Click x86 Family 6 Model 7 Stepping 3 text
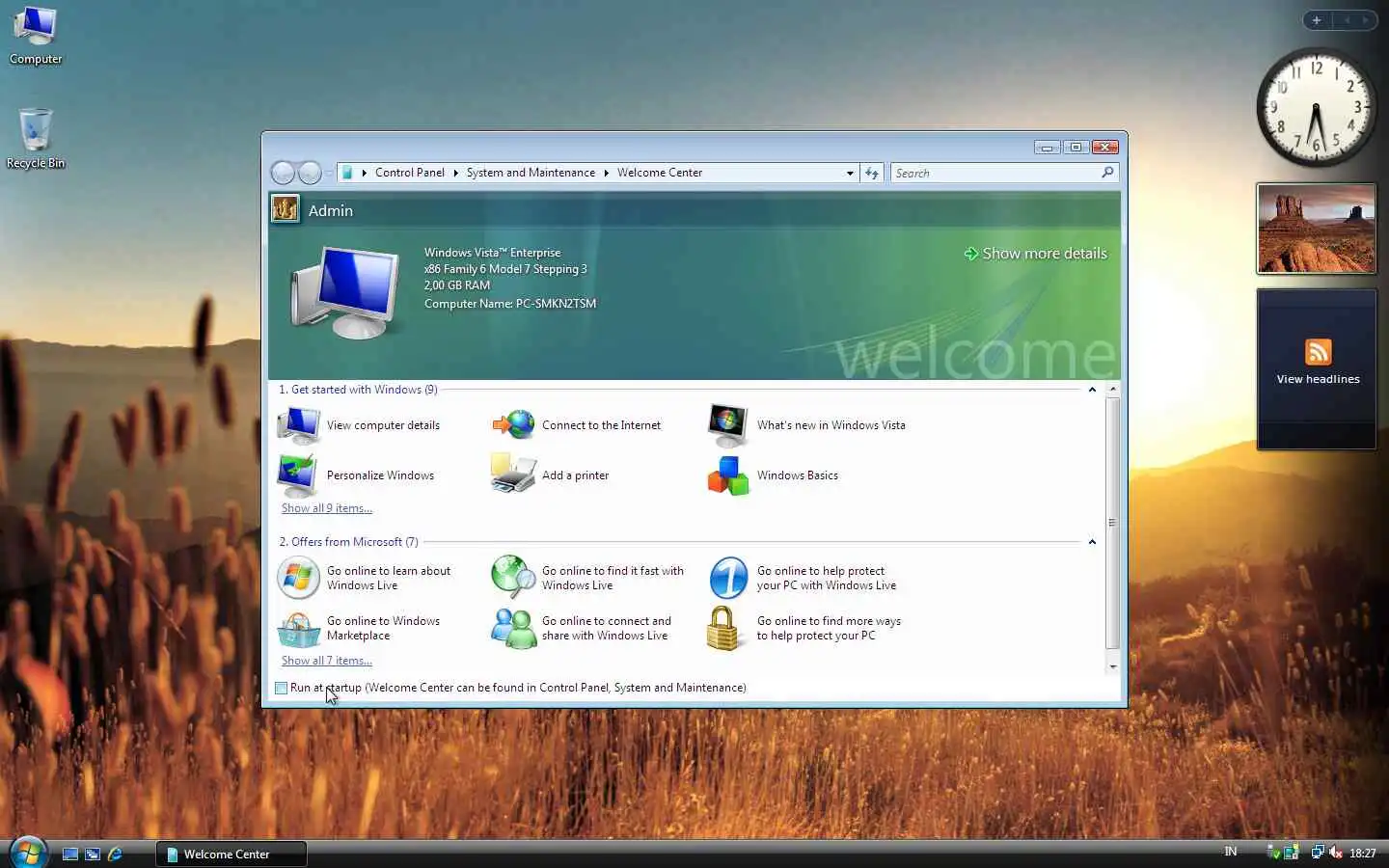The image size is (1389, 868). 505,269
